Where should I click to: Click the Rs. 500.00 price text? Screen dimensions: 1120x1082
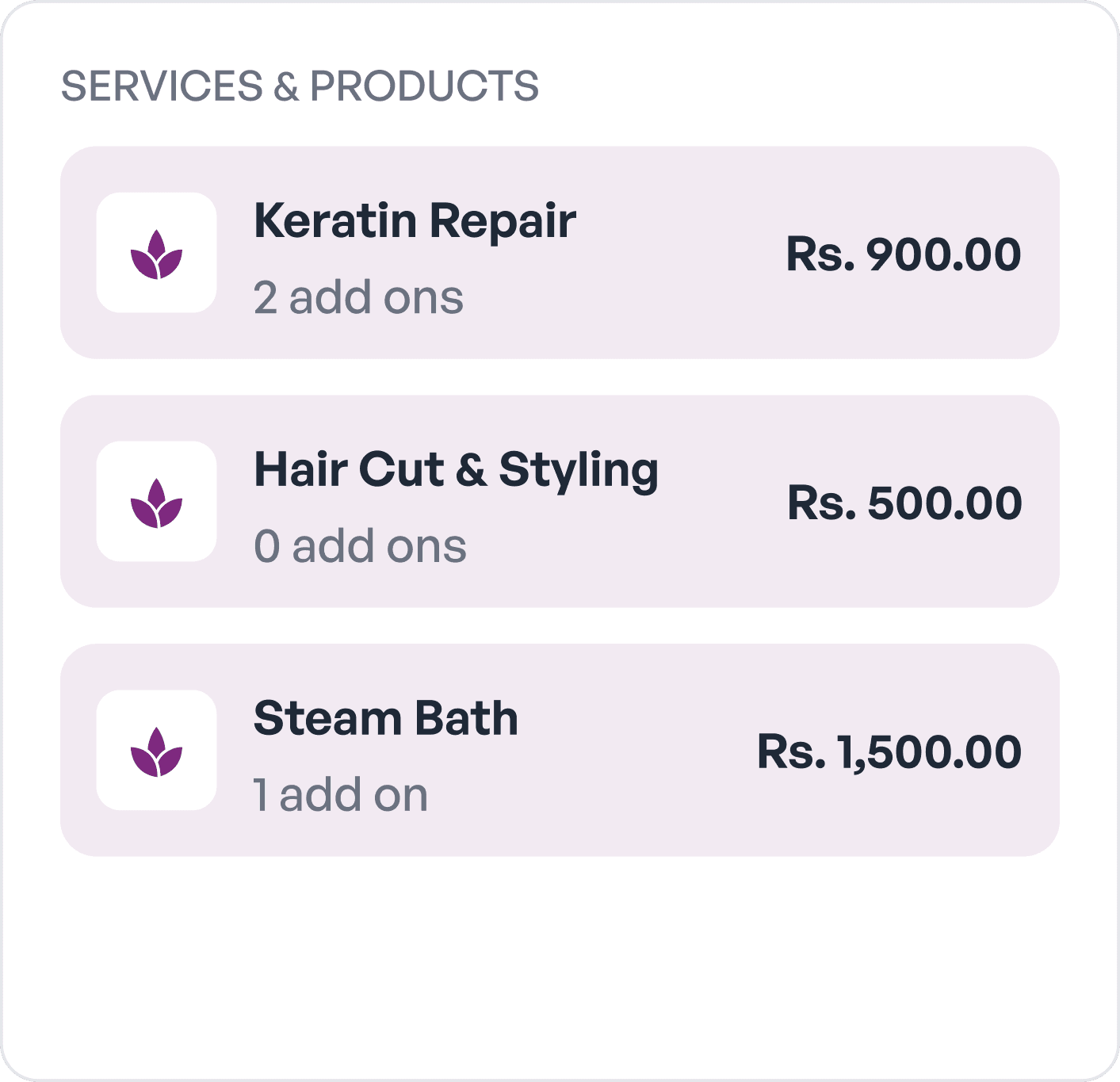[904, 502]
